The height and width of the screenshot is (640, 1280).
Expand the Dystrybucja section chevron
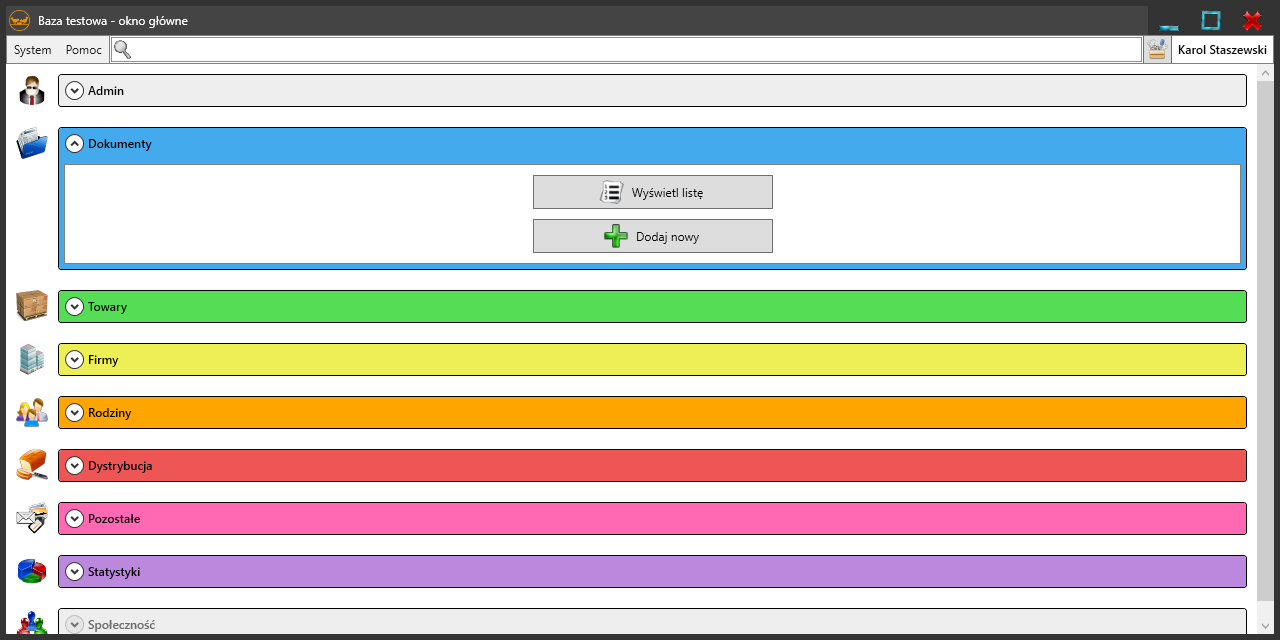(74, 466)
